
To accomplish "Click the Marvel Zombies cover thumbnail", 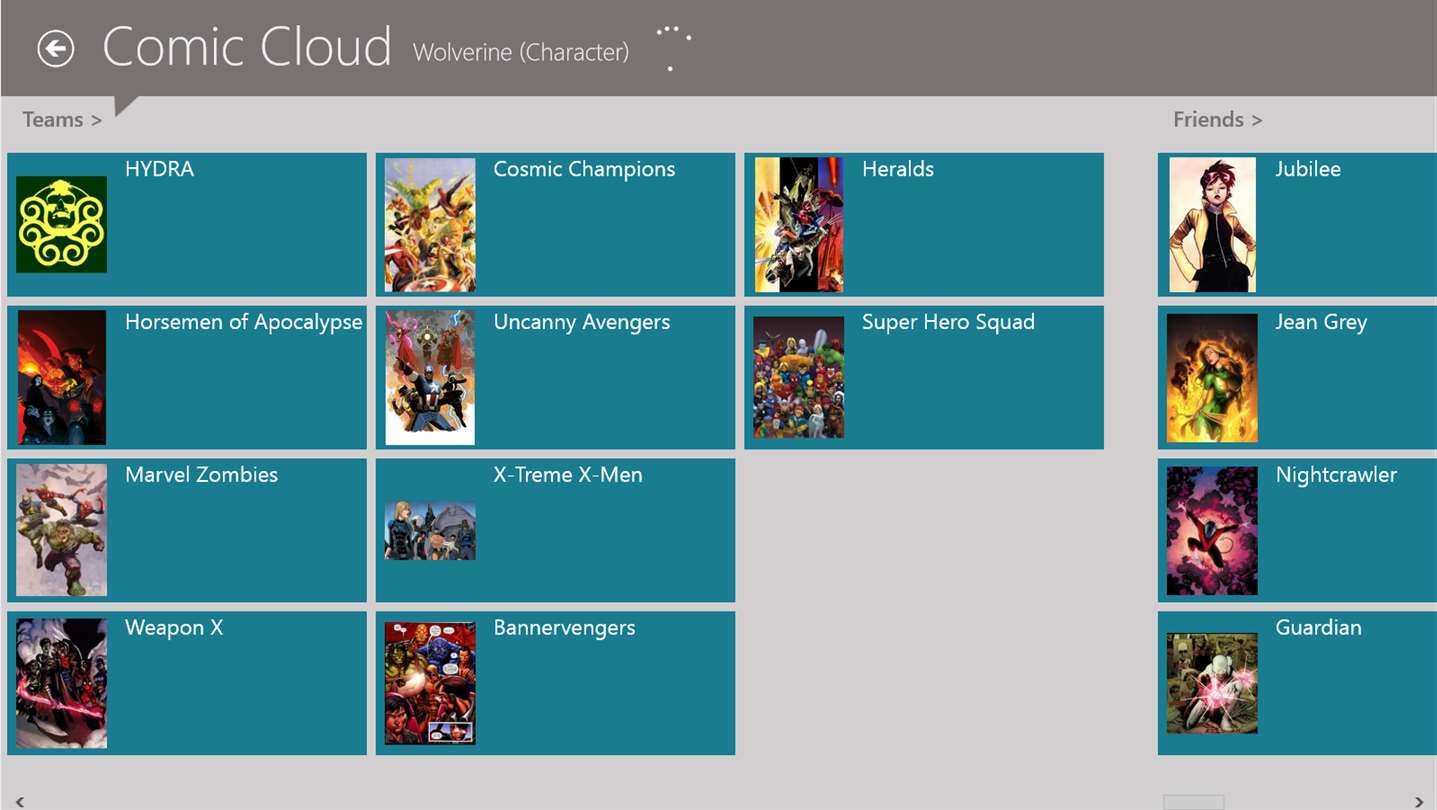I will point(61,530).
